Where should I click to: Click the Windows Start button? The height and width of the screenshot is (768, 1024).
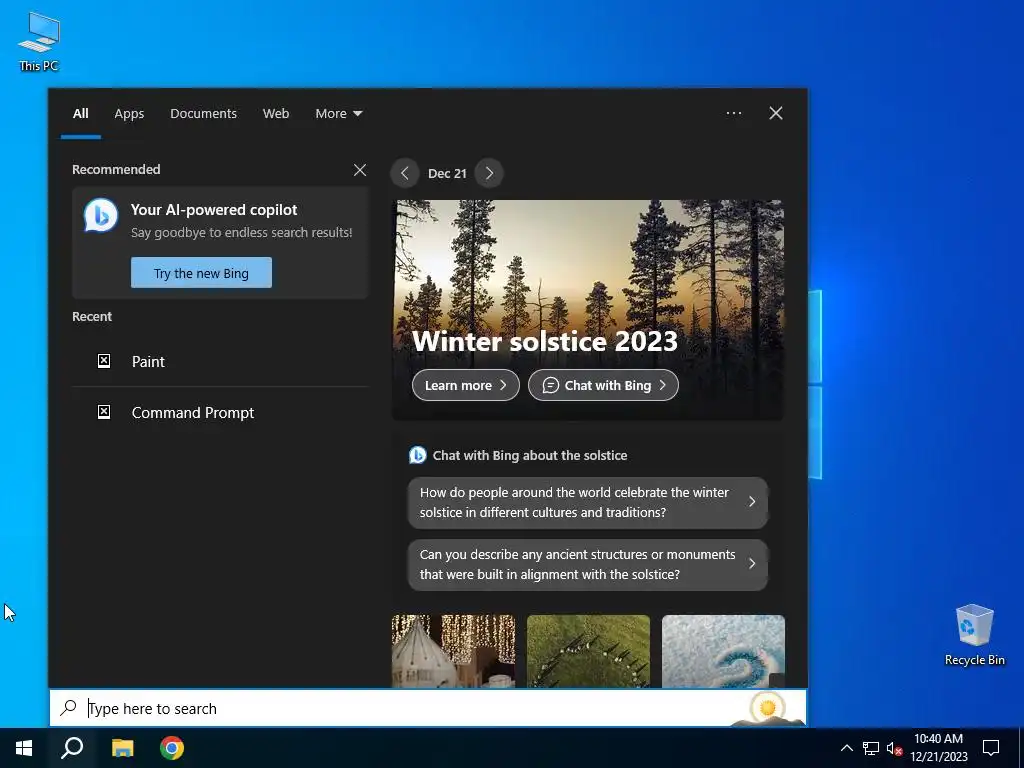point(24,748)
